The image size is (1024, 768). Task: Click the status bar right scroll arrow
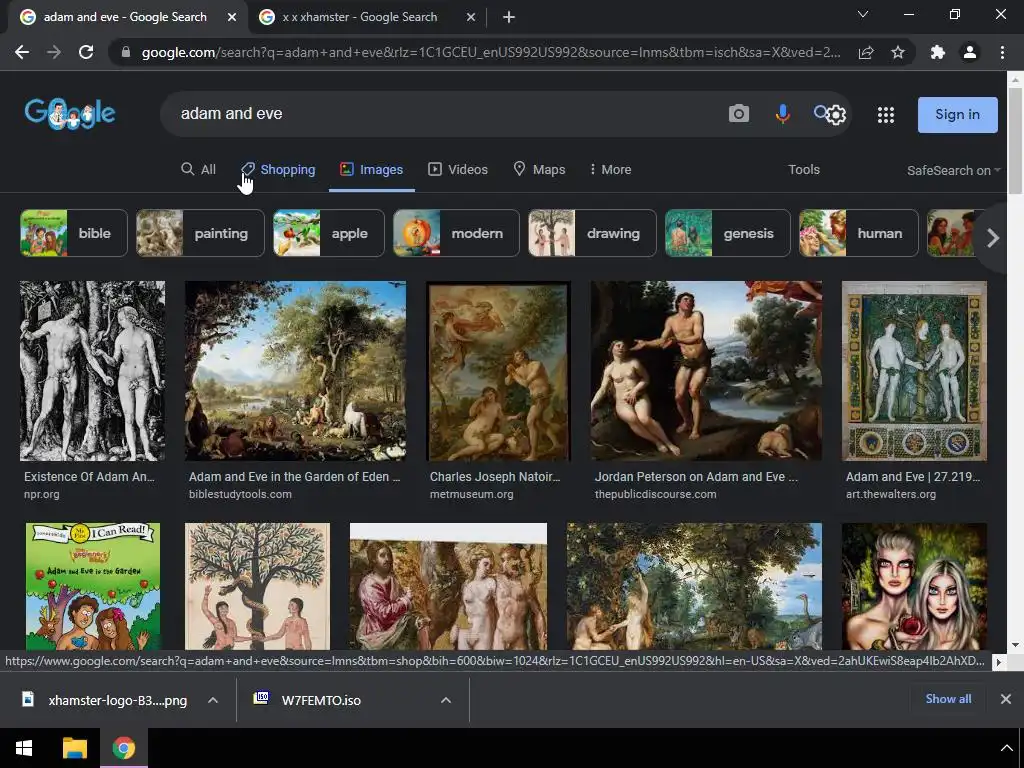point(998,662)
